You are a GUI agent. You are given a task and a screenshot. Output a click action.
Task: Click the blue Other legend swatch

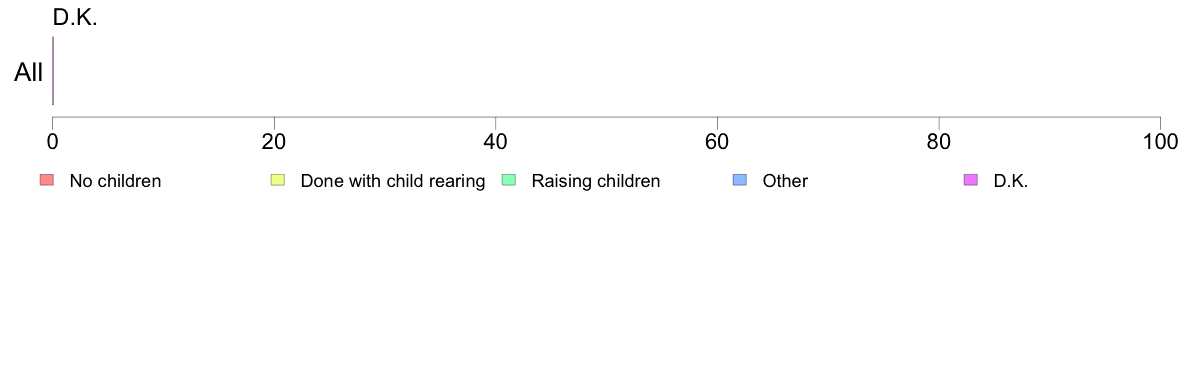click(740, 180)
